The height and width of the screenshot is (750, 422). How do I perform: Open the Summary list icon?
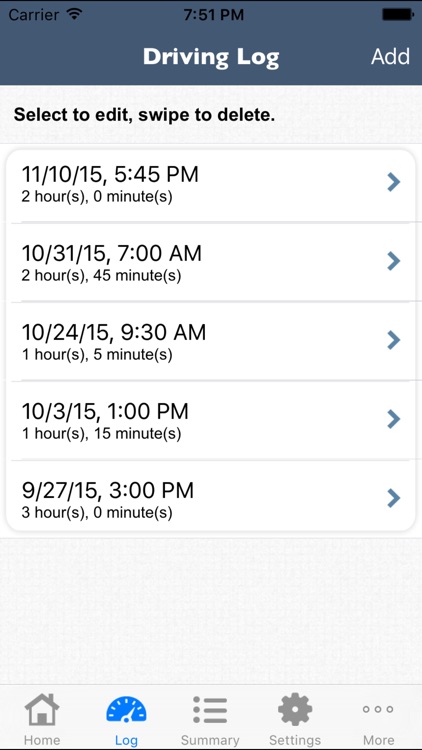pos(210,709)
